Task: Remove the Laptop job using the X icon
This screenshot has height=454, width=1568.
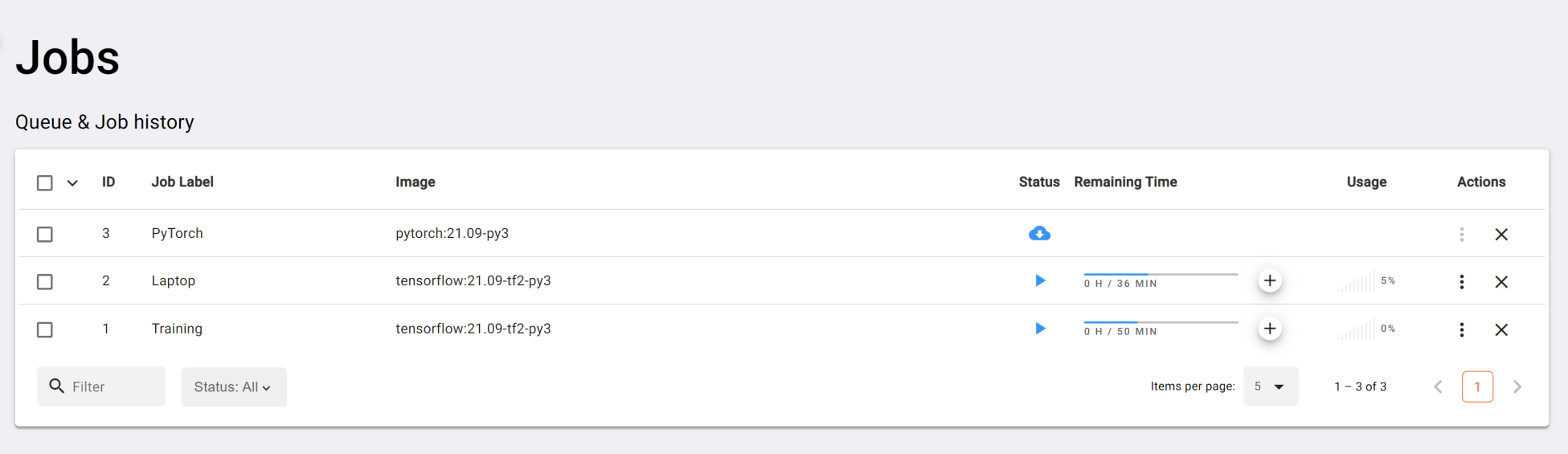Action: click(1501, 282)
